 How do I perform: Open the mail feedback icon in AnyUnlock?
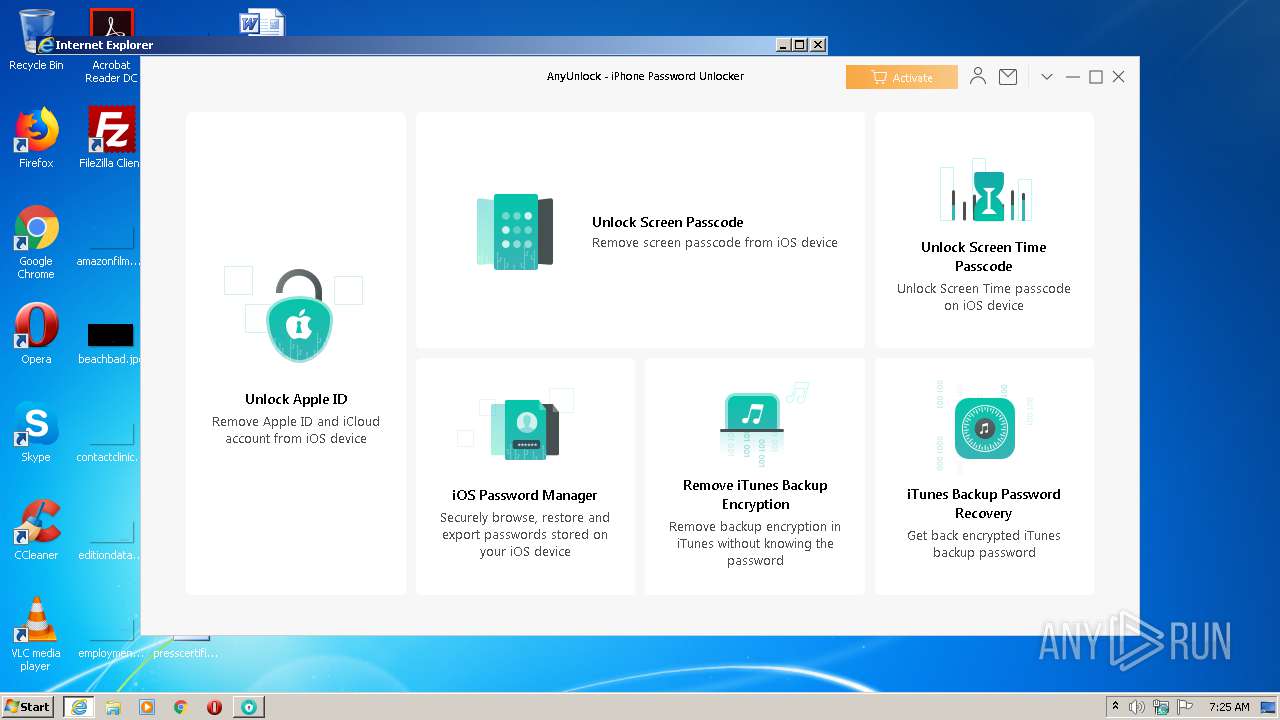(x=1008, y=77)
